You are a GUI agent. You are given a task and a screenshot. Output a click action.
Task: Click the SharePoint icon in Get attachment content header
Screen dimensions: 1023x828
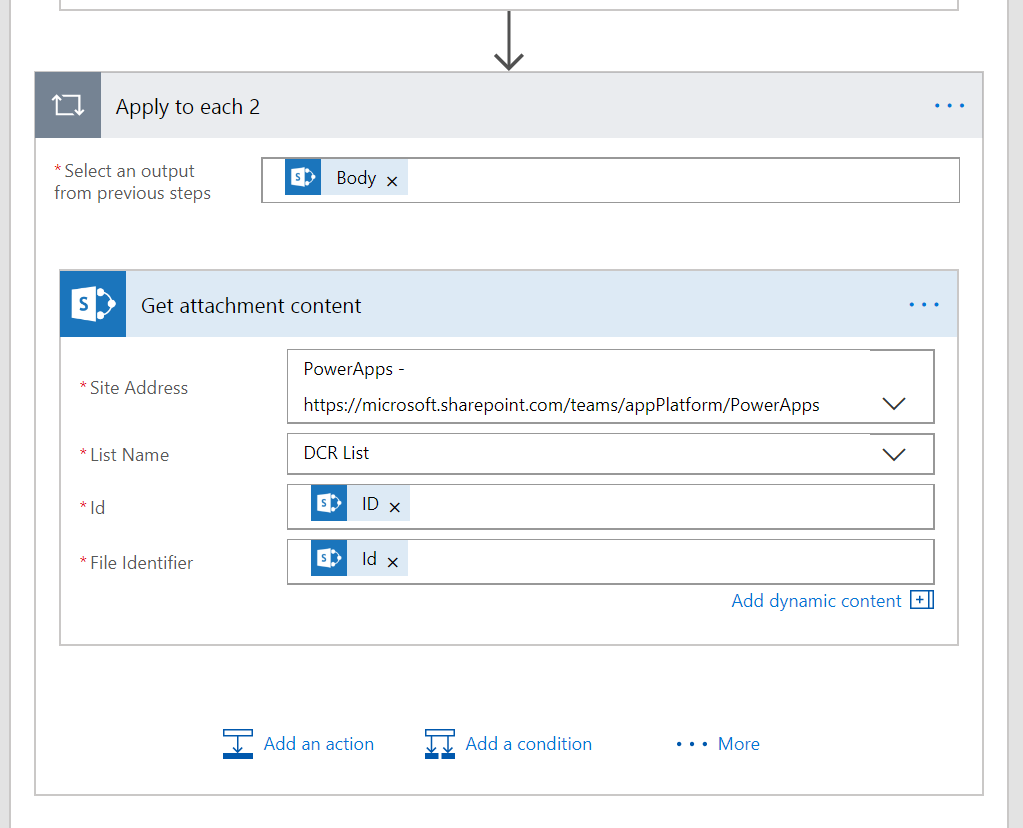pos(93,304)
